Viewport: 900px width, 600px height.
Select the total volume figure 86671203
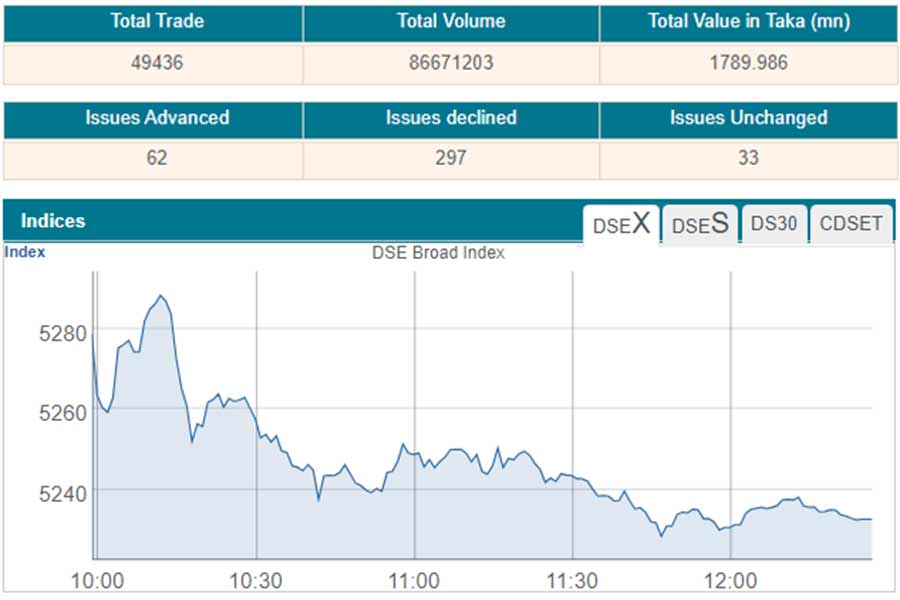[451, 62]
